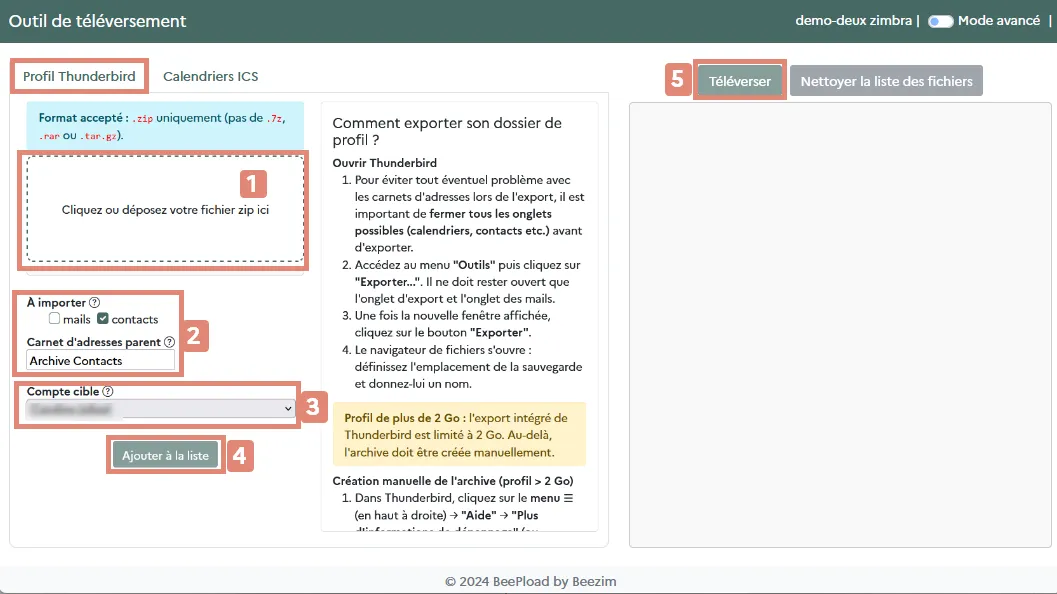Click the Format accepté info banner
1057x594 pixels.
click(165, 126)
